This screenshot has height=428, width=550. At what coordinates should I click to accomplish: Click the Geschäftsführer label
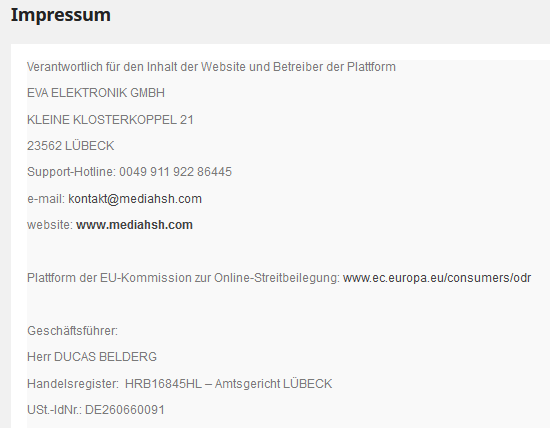(x=72, y=331)
